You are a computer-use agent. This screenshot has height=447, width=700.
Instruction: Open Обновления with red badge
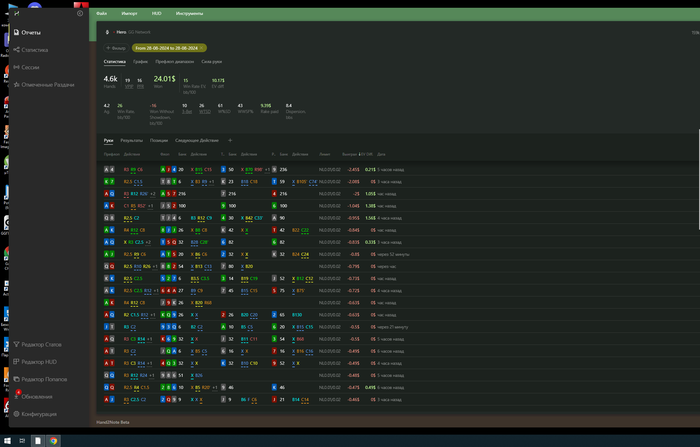point(33,397)
